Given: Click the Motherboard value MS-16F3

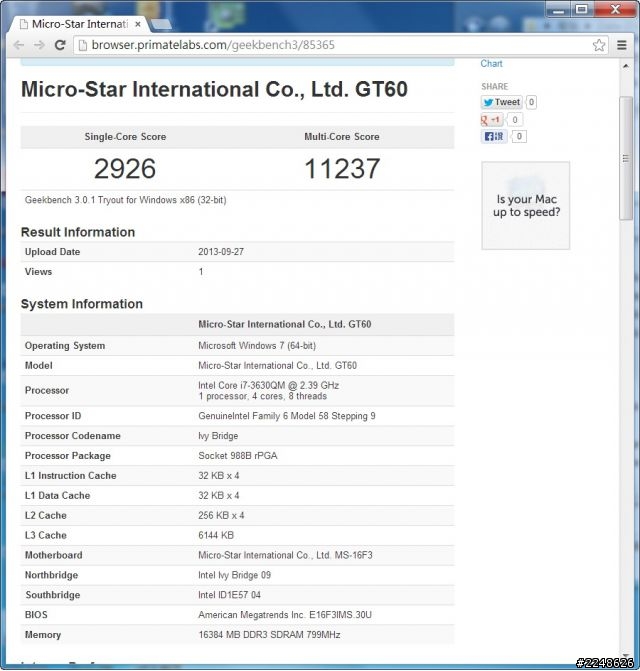Looking at the screenshot, I should [285, 555].
